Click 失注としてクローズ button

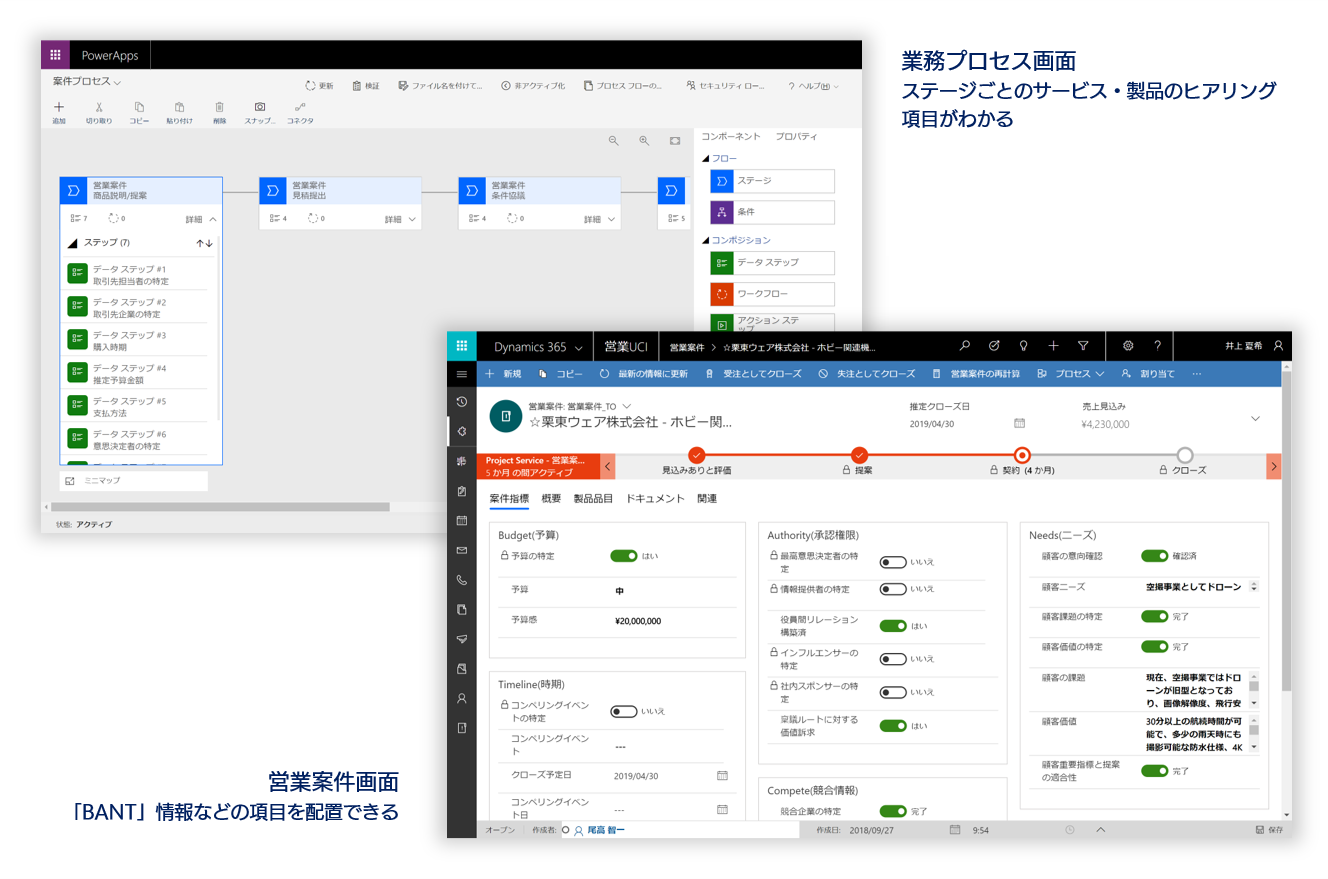pyautogui.click(x=866, y=374)
